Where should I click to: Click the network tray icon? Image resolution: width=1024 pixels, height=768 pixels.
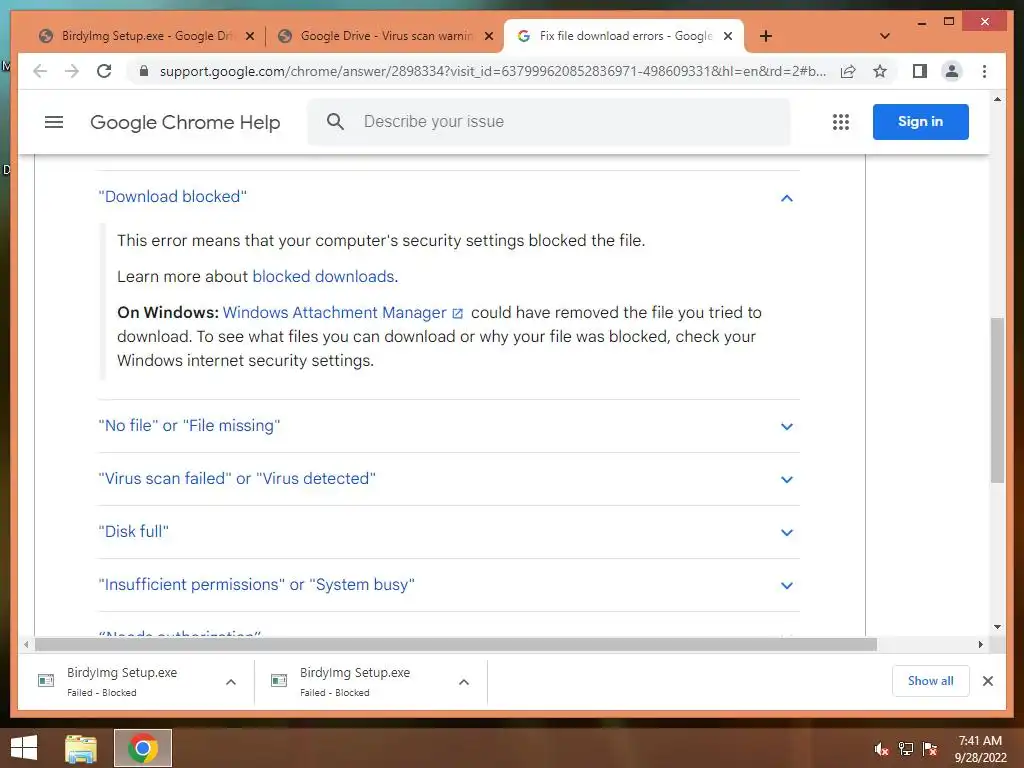pyautogui.click(x=906, y=749)
